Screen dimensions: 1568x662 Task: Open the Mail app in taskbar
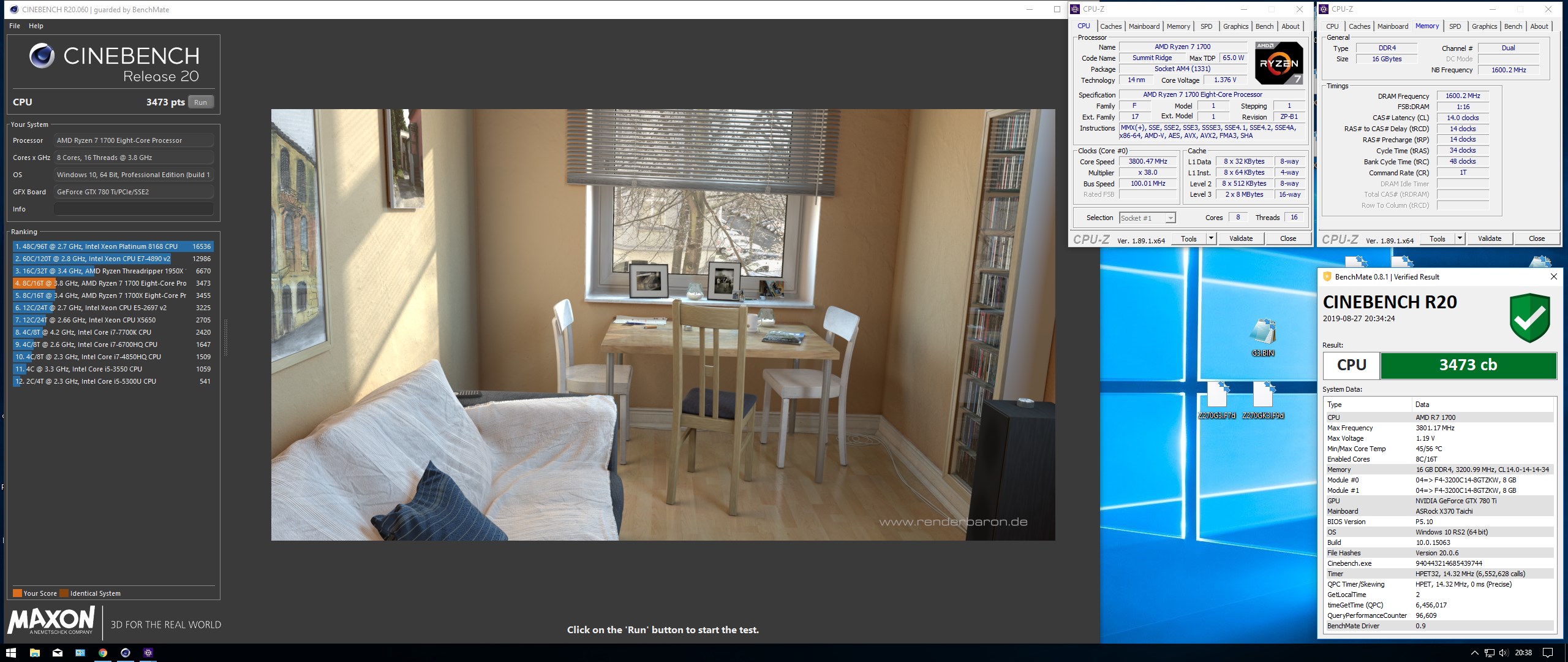click(x=58, y=653)
